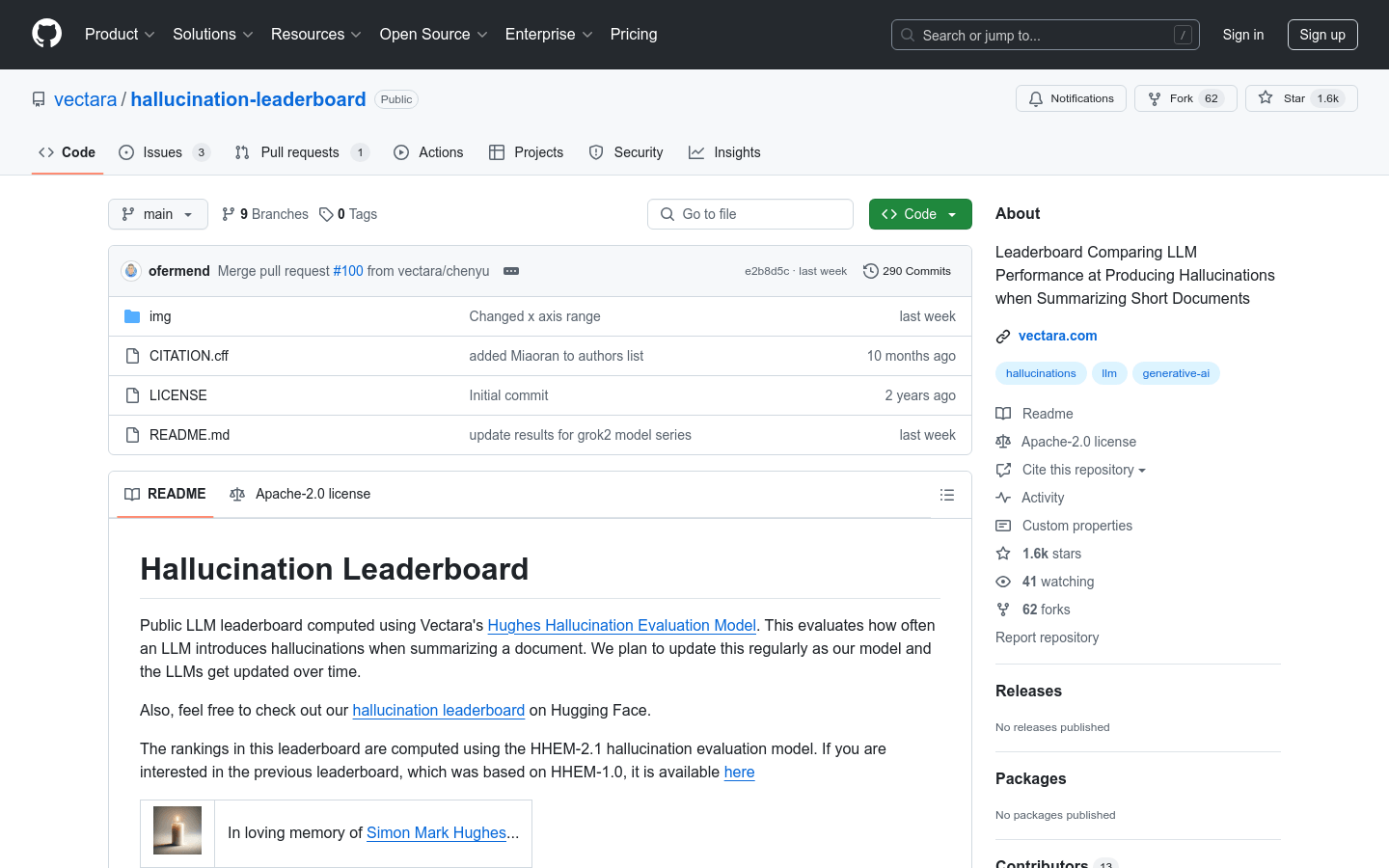1389x868 pixels.
Task: Select the README tab in file viewer
Action: [x=165, y=494]
